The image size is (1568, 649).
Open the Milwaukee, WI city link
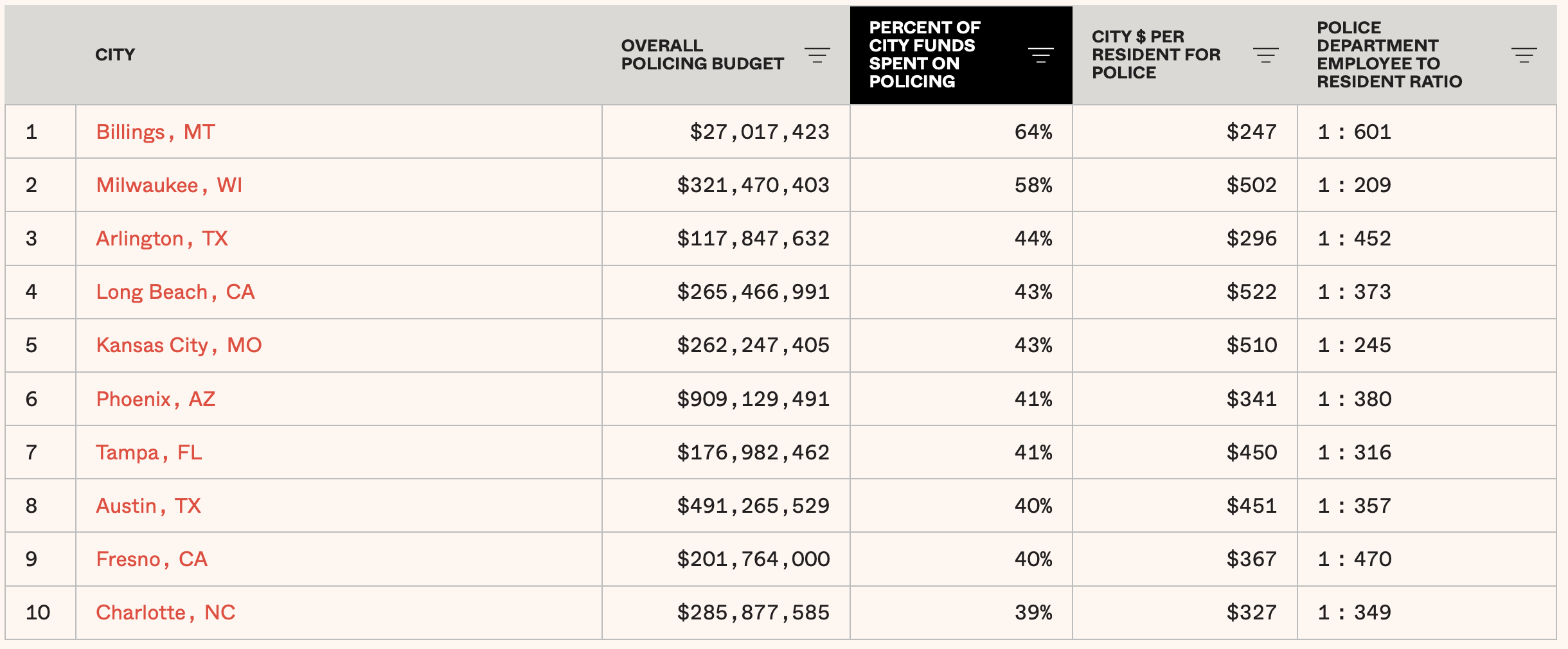pos(169,185)
